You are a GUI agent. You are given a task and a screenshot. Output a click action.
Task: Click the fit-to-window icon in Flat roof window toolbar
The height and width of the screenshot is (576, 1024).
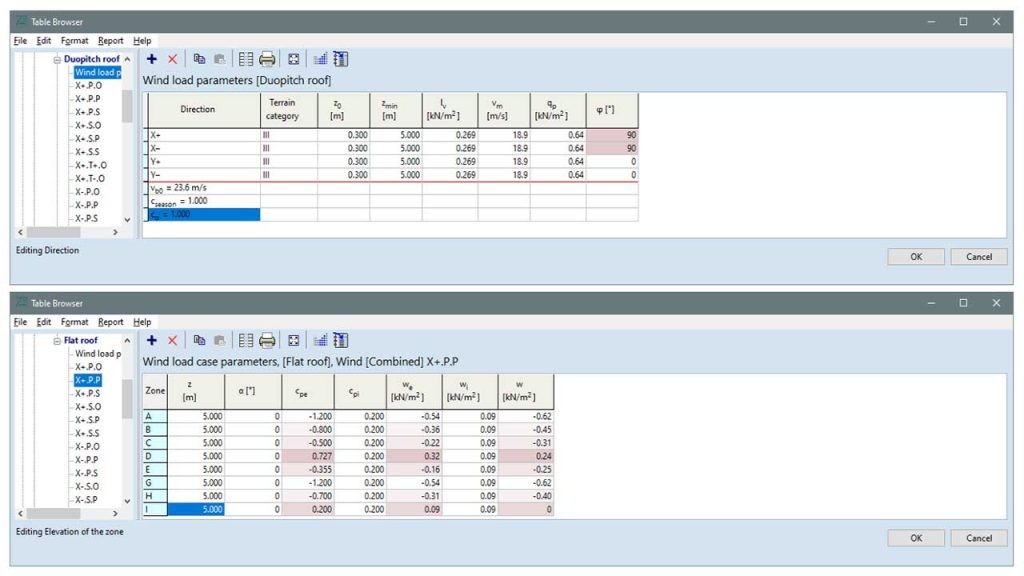tap(294, 341)
